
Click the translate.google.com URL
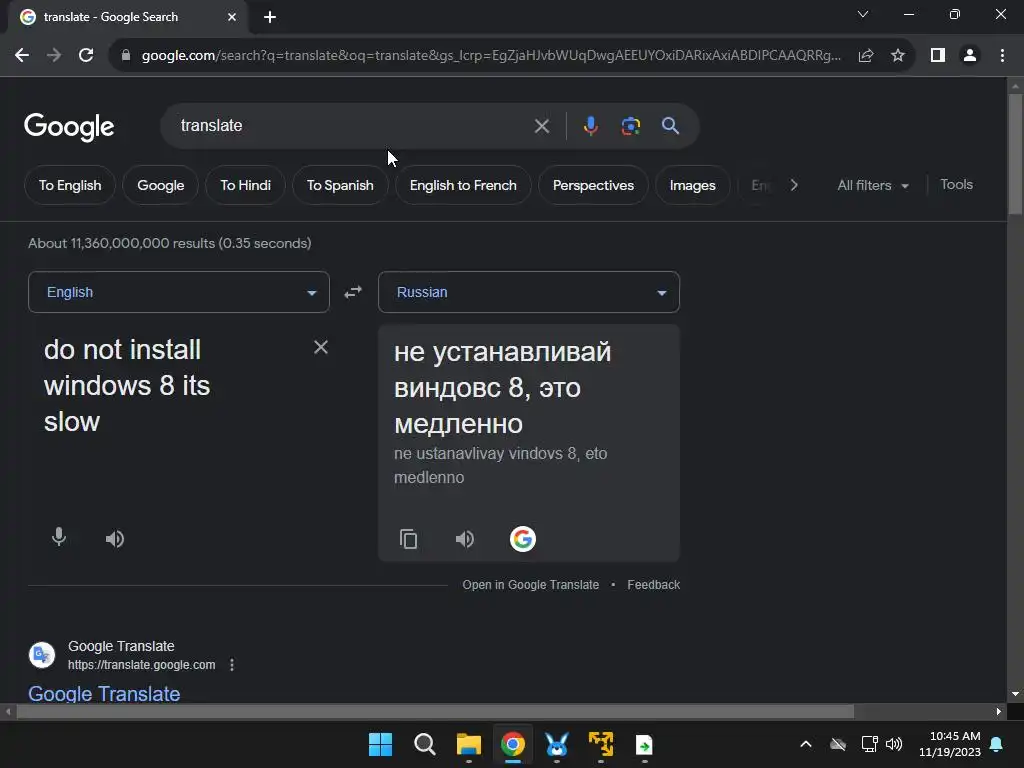coord(142,665)
